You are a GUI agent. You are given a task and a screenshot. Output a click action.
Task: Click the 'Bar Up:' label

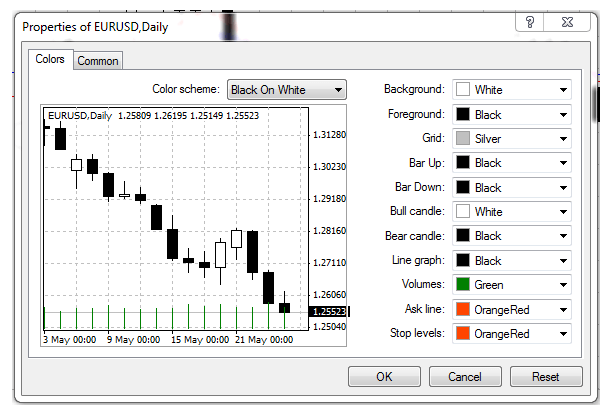427,163
